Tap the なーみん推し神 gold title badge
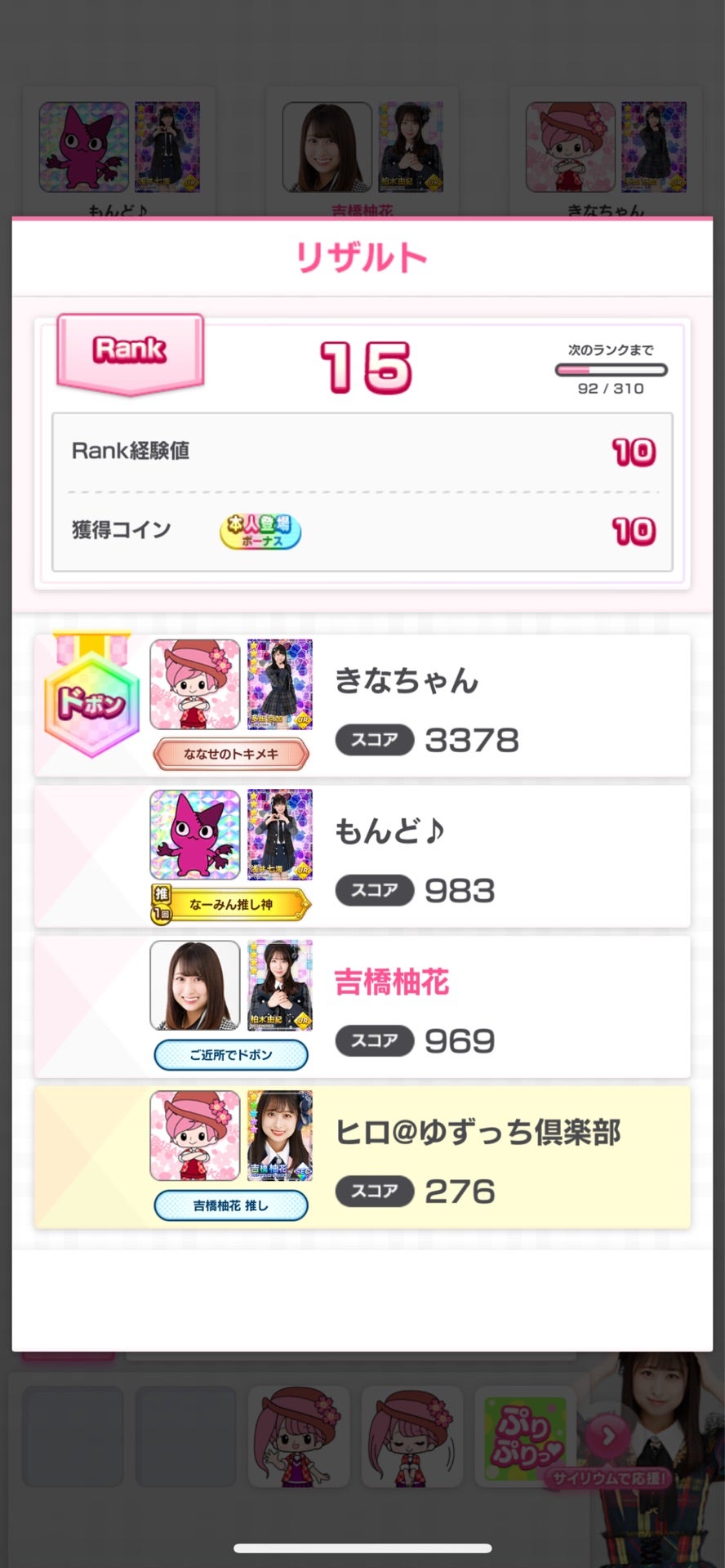This screenshot has width=725, height=1568. click(x=231, y=904)
